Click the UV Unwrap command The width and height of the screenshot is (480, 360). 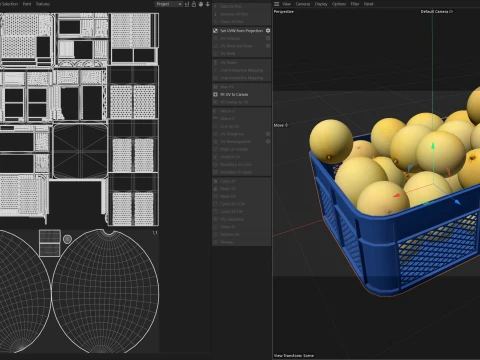coord(230,38)
